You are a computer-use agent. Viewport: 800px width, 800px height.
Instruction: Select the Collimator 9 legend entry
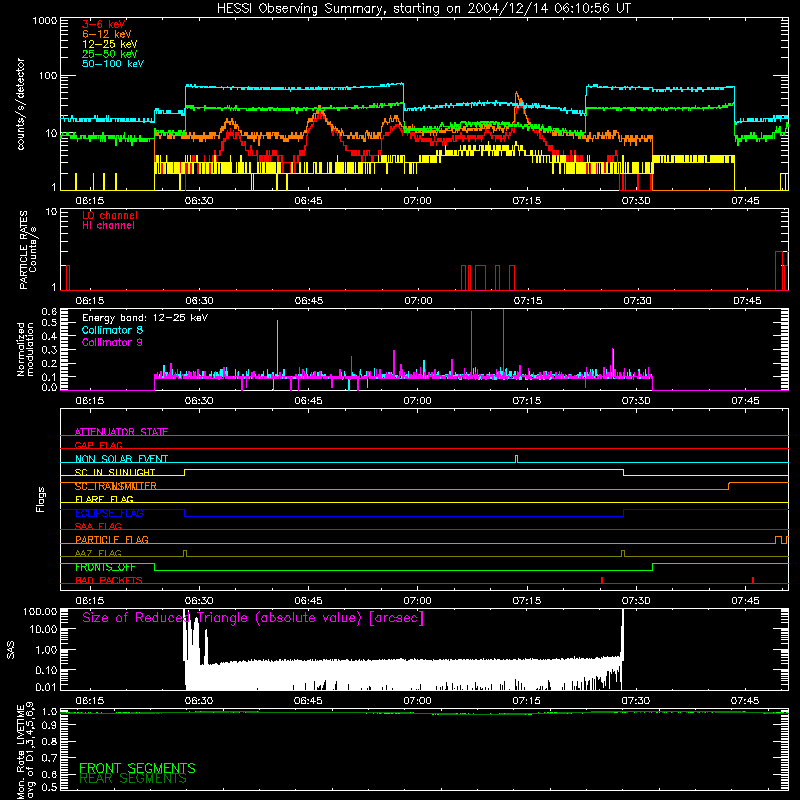pos(112,342)
